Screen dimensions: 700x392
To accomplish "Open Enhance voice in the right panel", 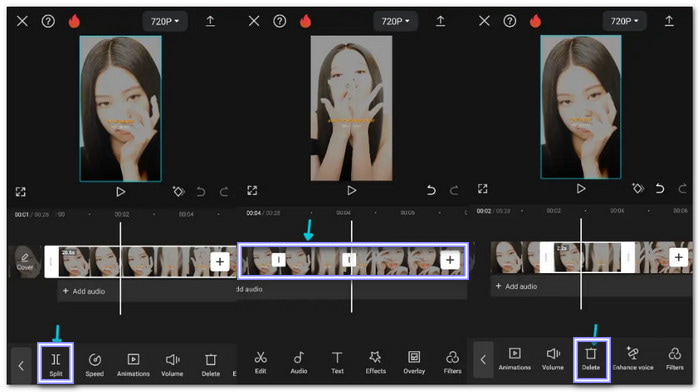I will pos(633,359).
